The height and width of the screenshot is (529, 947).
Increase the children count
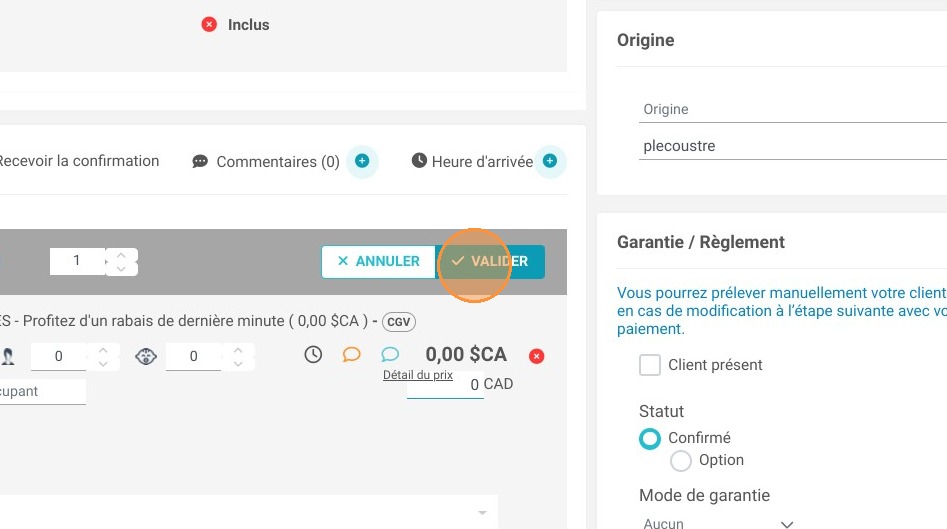238,350
